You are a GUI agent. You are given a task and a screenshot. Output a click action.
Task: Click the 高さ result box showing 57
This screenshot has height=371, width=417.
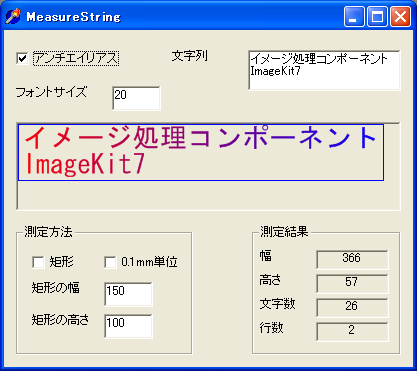(x=352, y=284)
